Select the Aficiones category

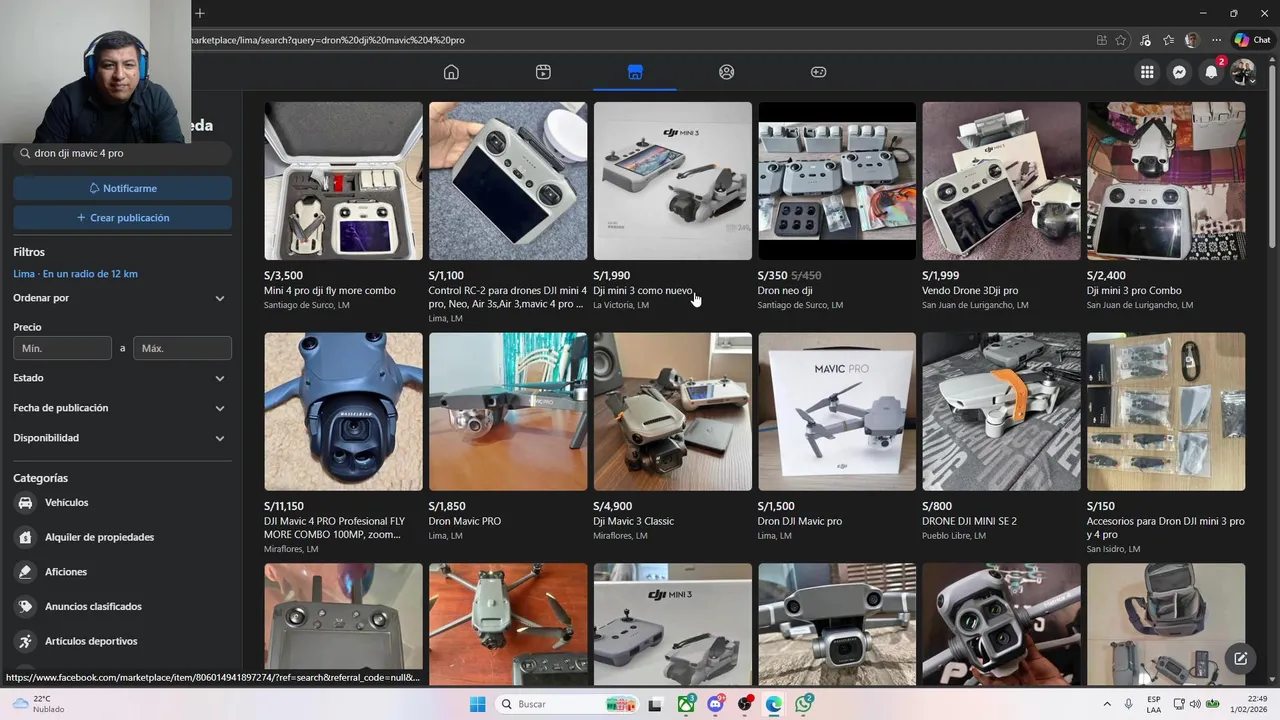(122, 572)
